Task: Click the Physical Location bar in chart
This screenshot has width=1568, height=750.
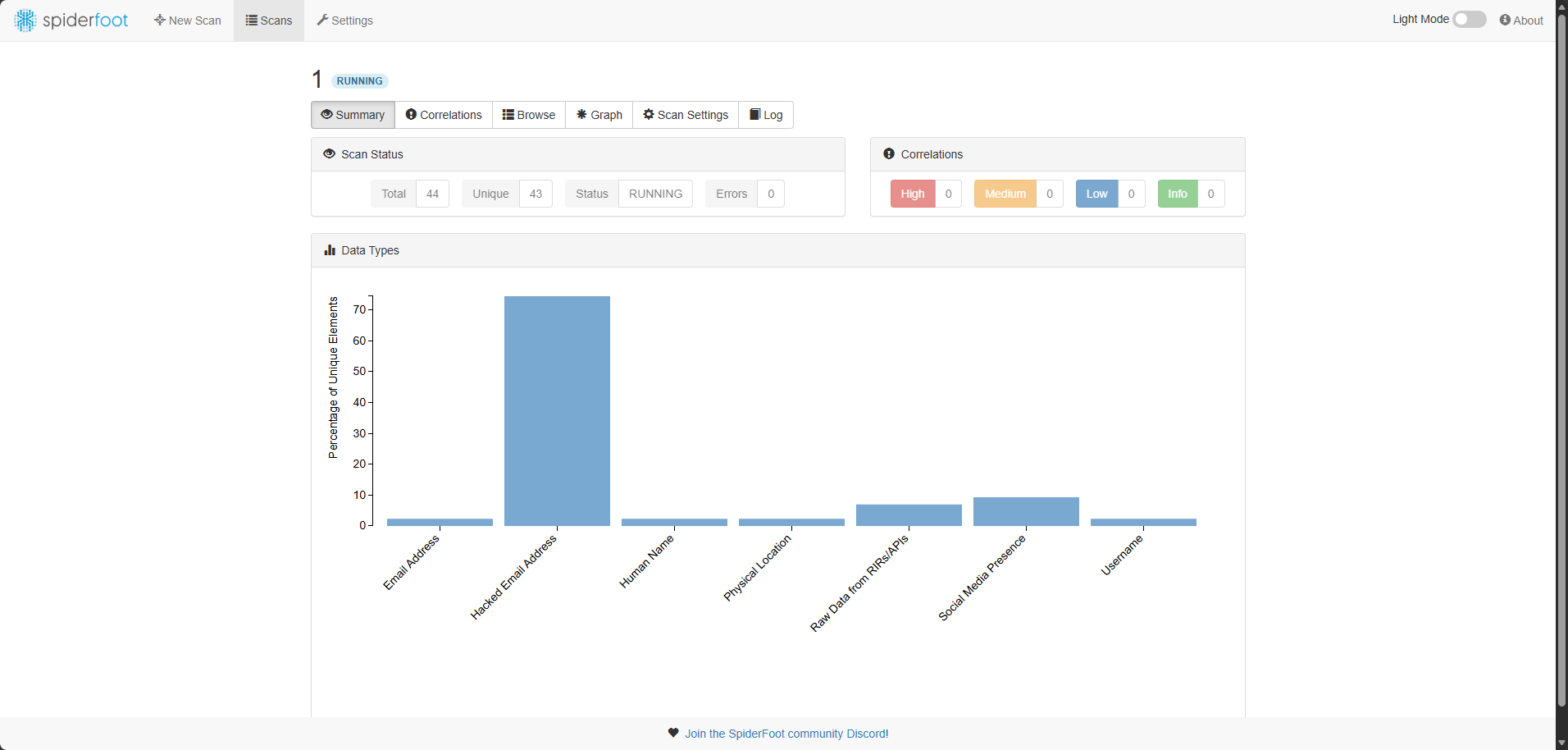Action: [791, 522]
